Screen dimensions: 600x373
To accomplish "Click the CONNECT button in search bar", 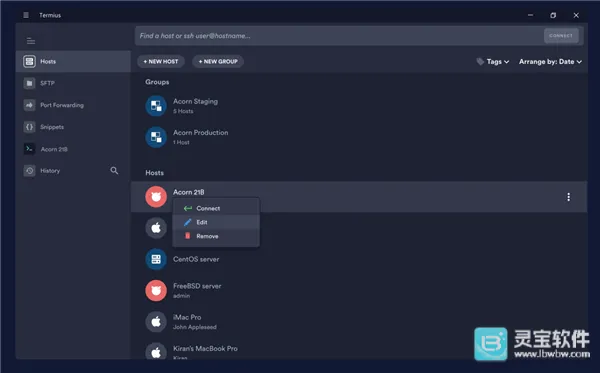I will point(561,36).
